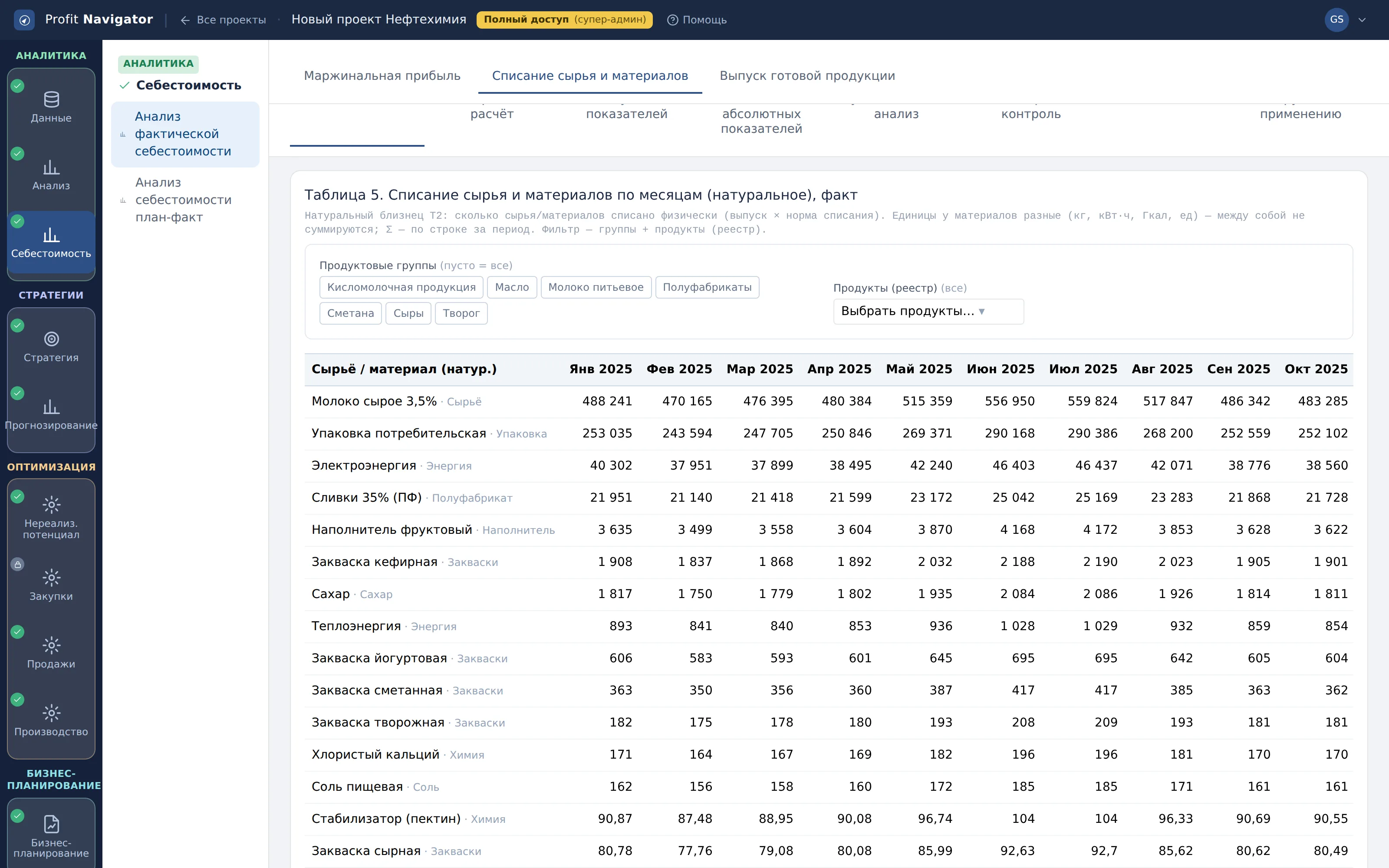Click the Окт 2025 column header

click(x=1316, y=369)
